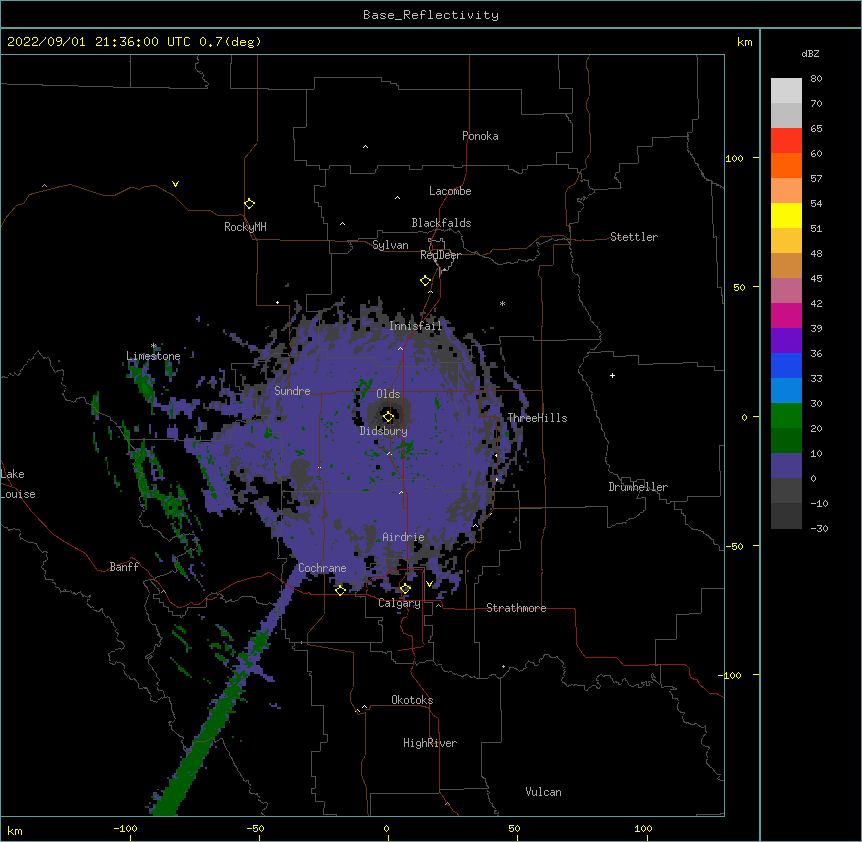This screenshot has width=862, height=842.
Task: Select the dark gray -30 to -10 legend swatch
Action: click(x=786, y=516)
